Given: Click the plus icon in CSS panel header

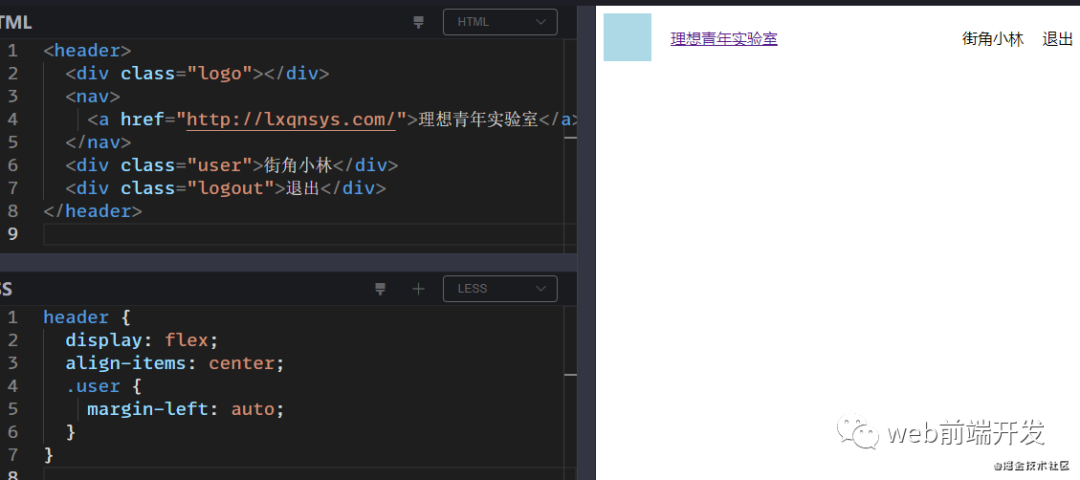Looking at the screenshot, I should pyautogui.click(x=418, y=289).
